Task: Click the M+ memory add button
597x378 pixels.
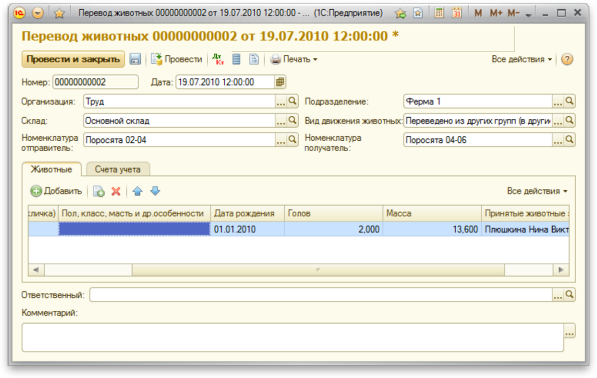Action: [x=496, y=13]
